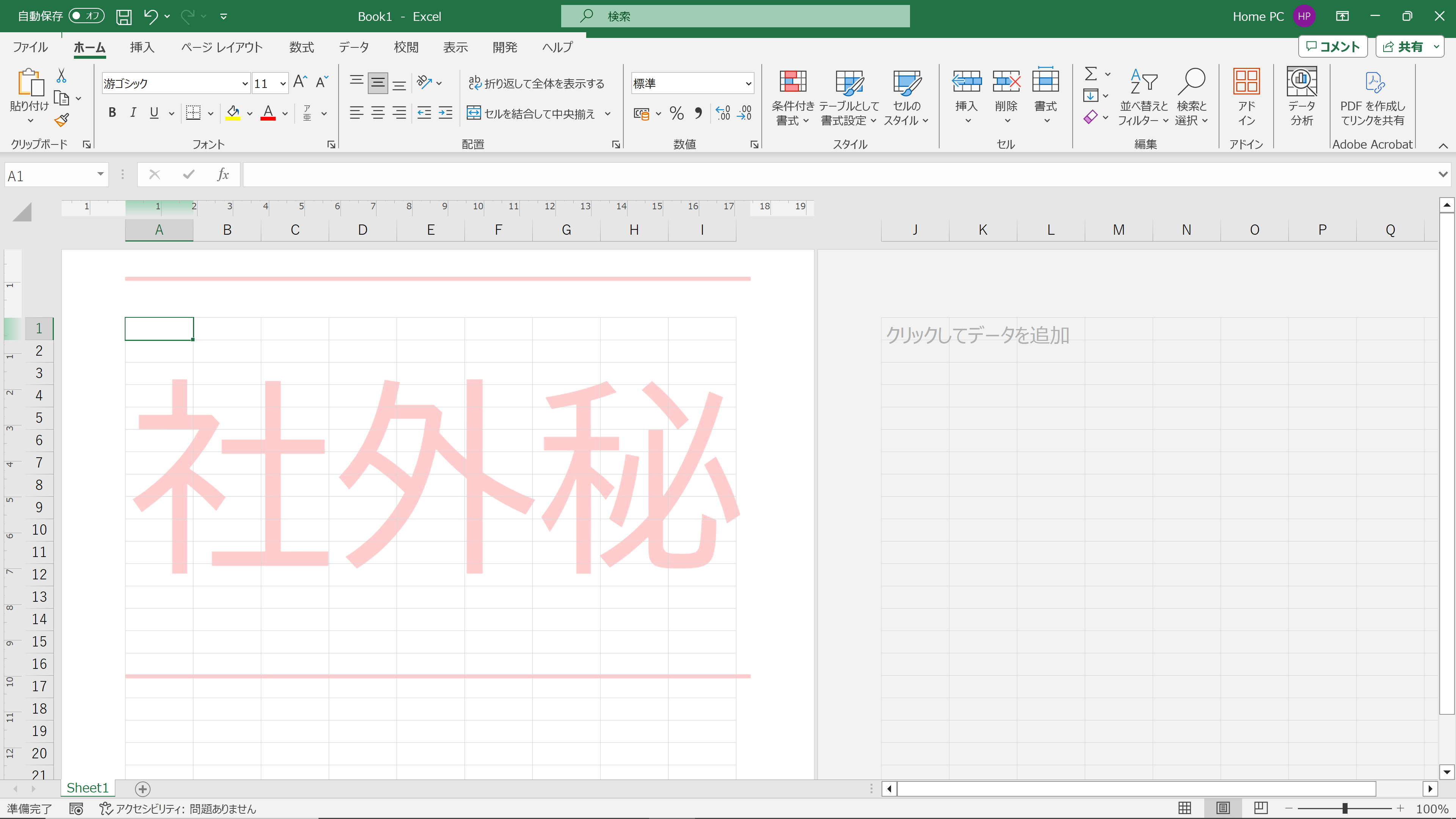
Task: Click the Clear eraser icon
Action: 1091,117
